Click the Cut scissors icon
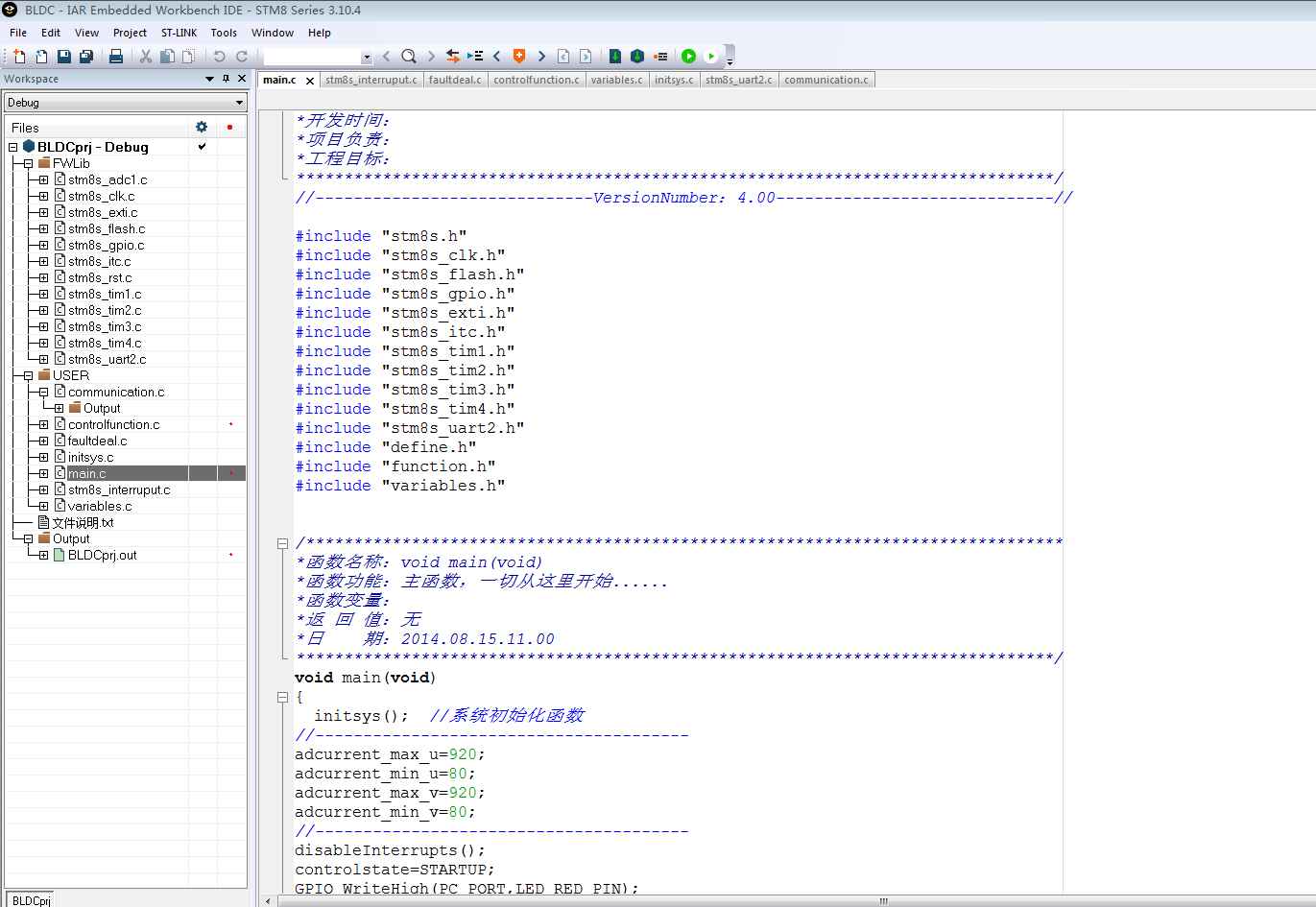This screenshot has width=1316, height=907. pos(146,57)
